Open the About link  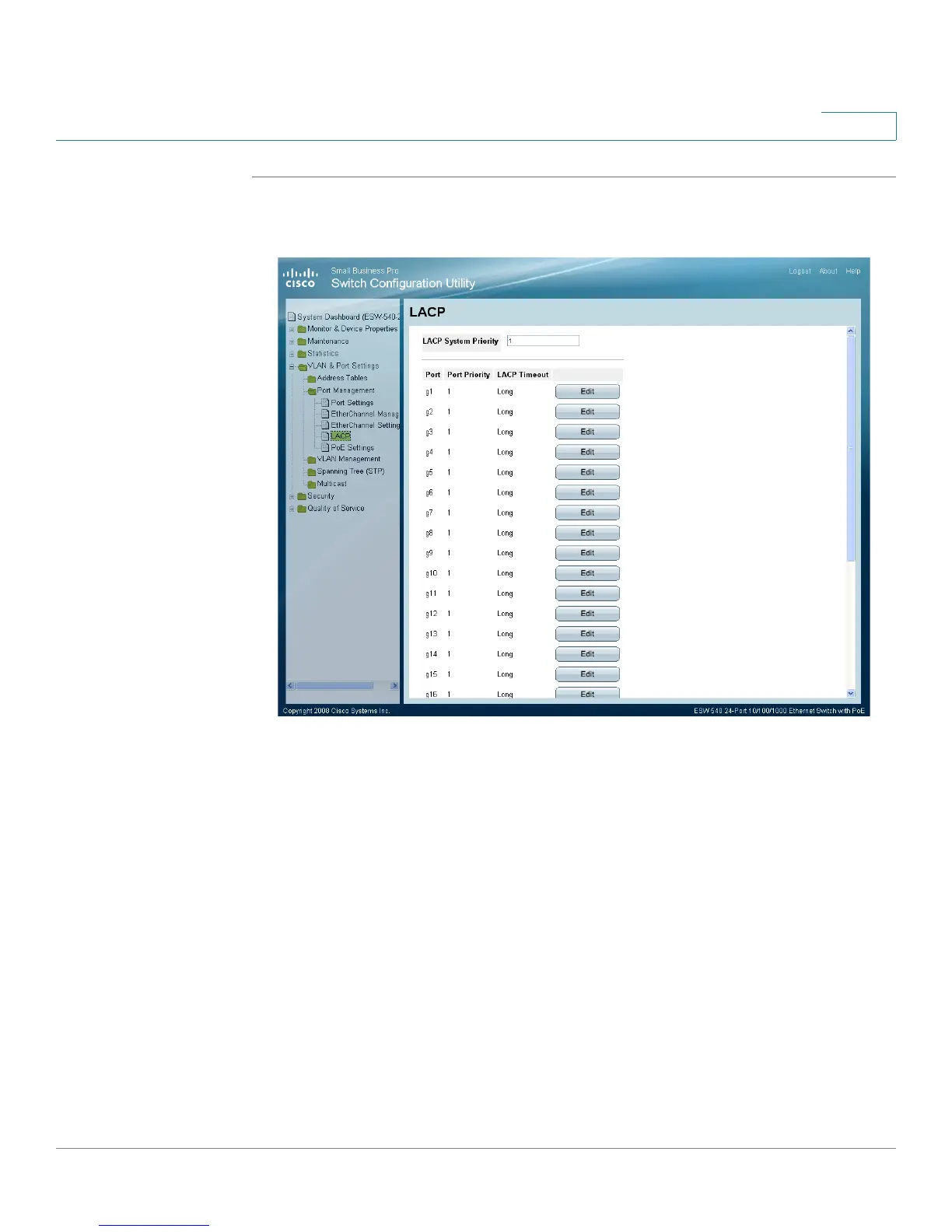click(828, 271)
